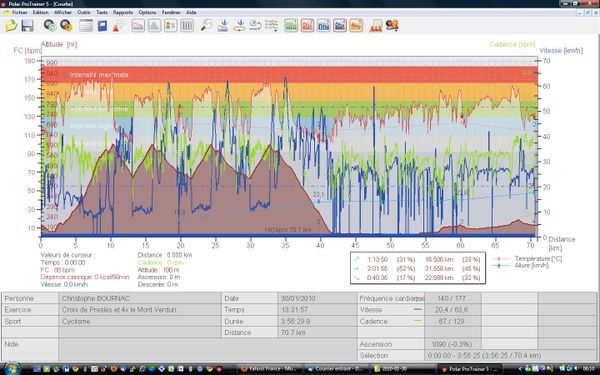Image resolution: width=600 pixels, height=375 pixels.
Task: Click the FC [bpm] axis label
Action: [x=27, y=51]
